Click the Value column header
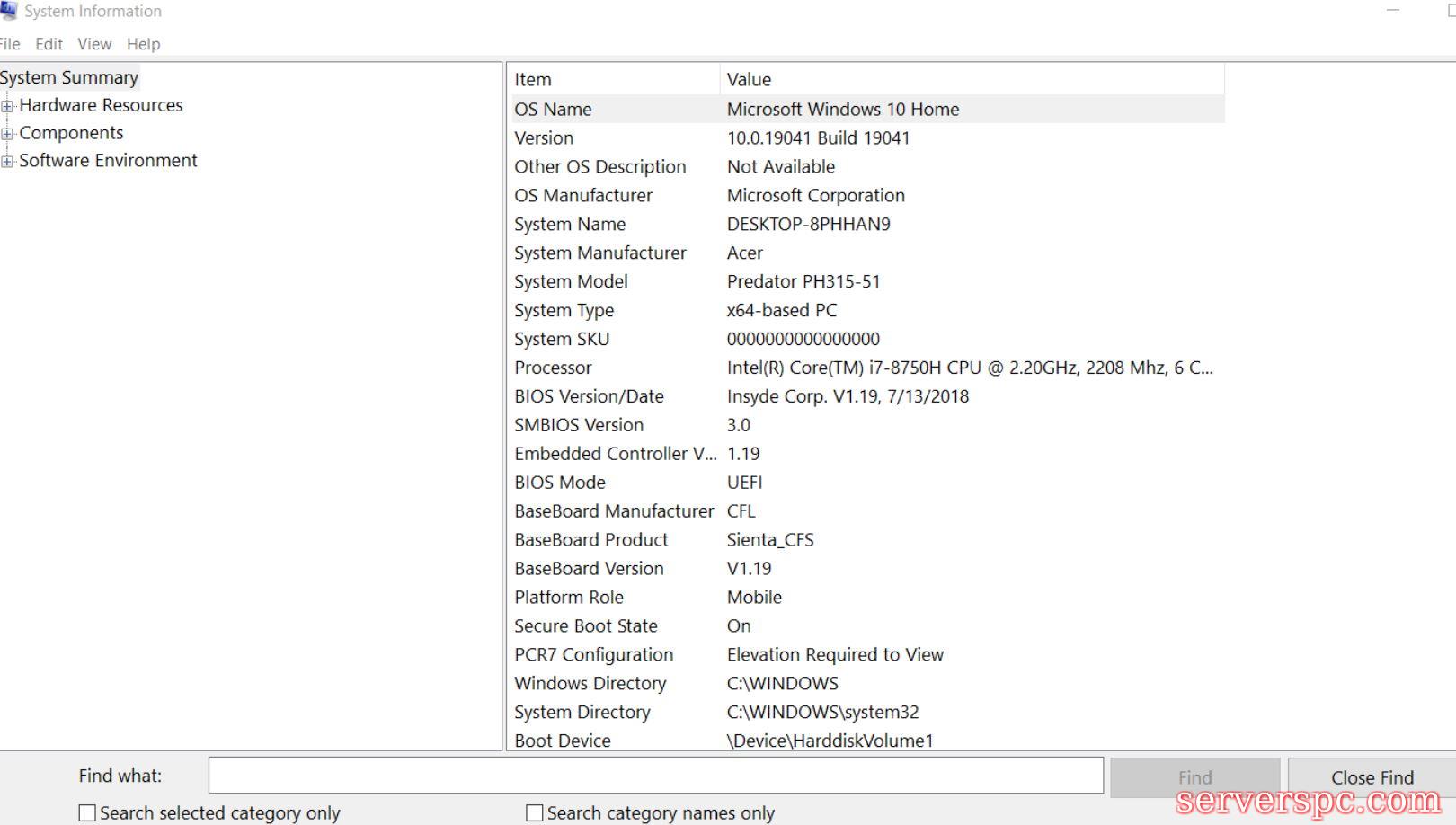The width and height of the screenshot is (1456, 825). (x=971, y=79)
